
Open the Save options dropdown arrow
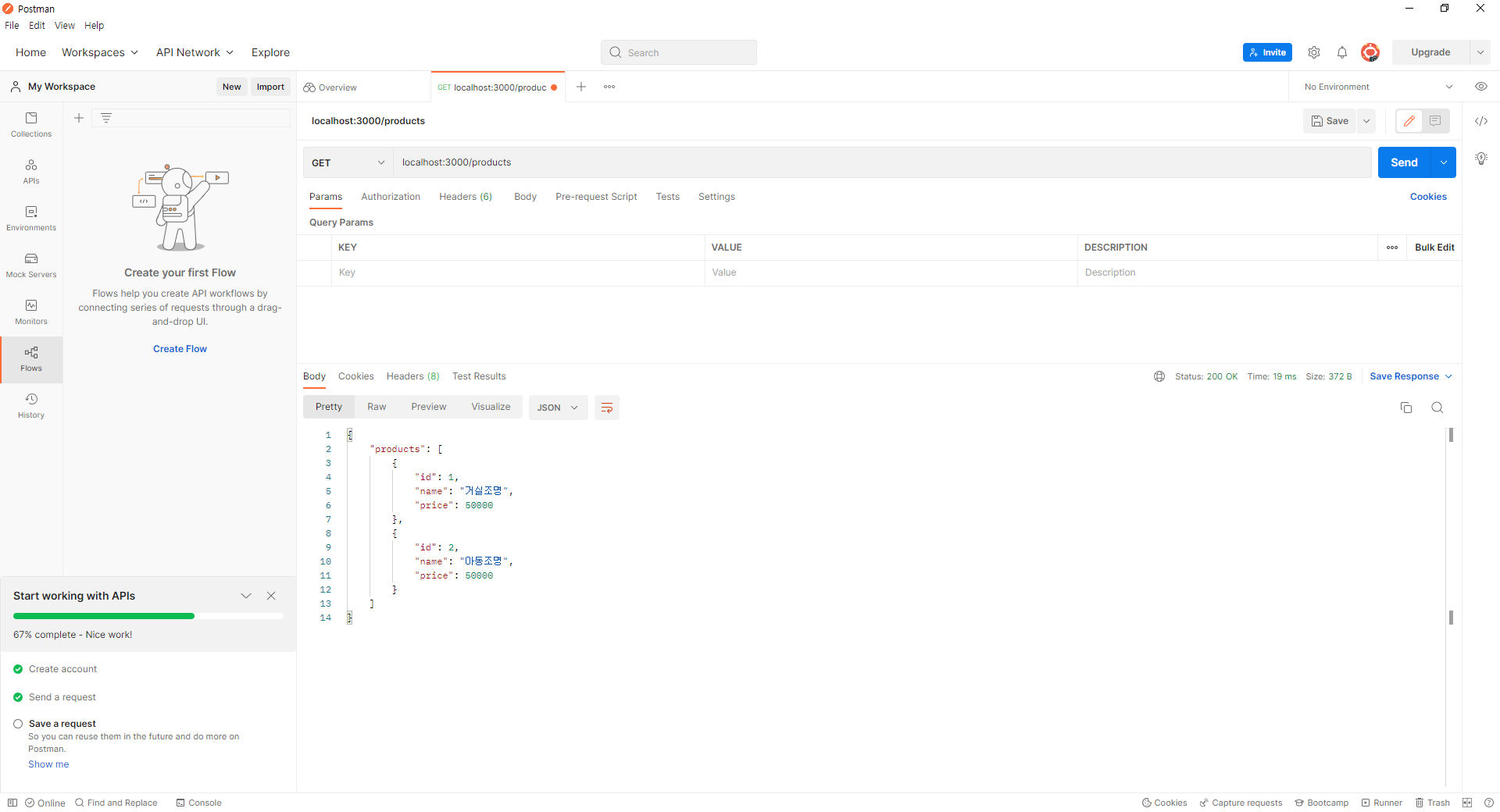point(1366,121)
